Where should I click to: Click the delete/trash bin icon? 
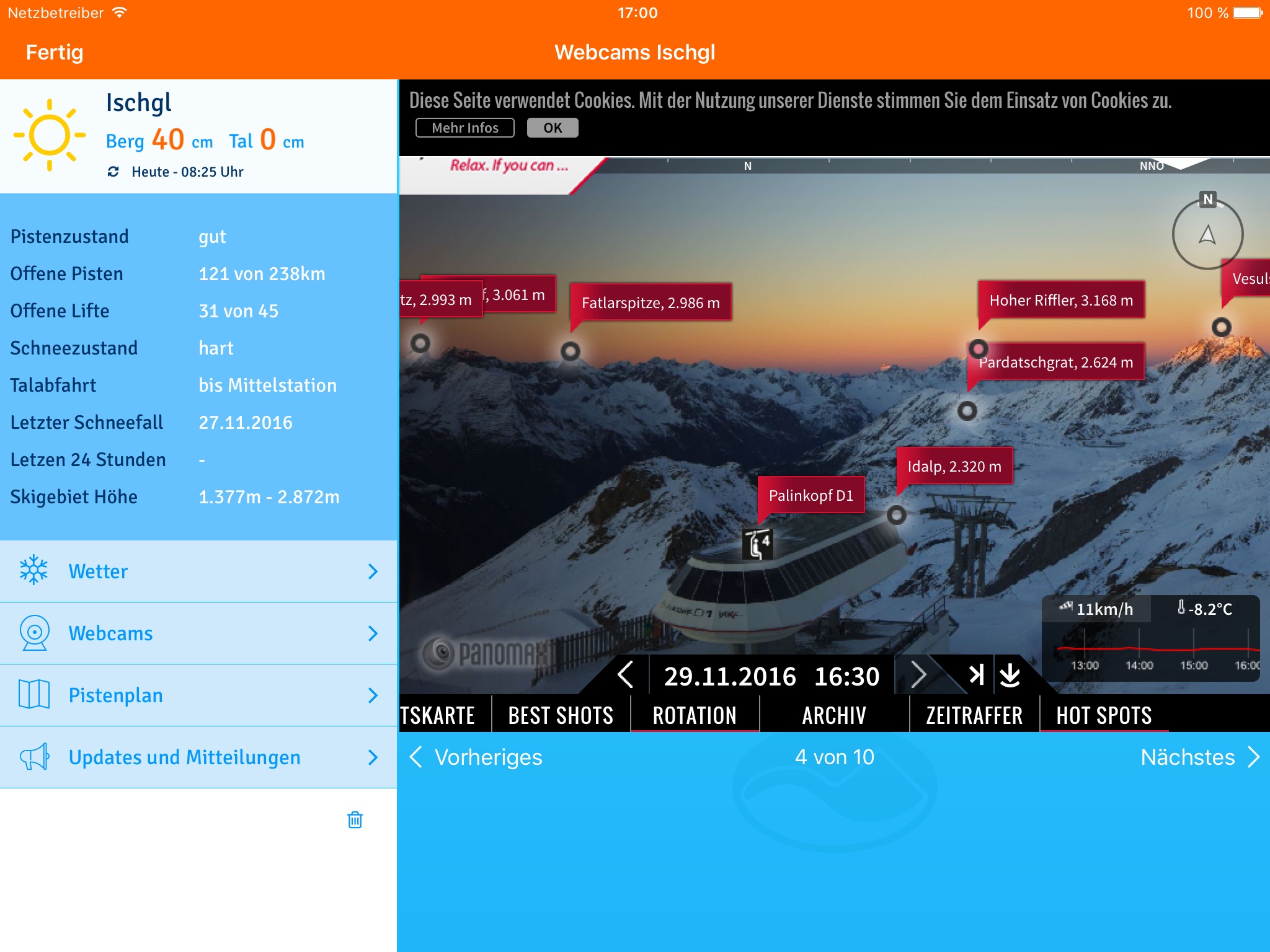tap(355, 819)
